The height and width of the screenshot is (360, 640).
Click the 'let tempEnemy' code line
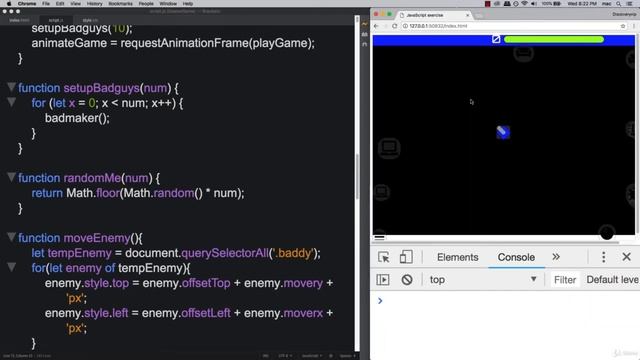[176, 253]
